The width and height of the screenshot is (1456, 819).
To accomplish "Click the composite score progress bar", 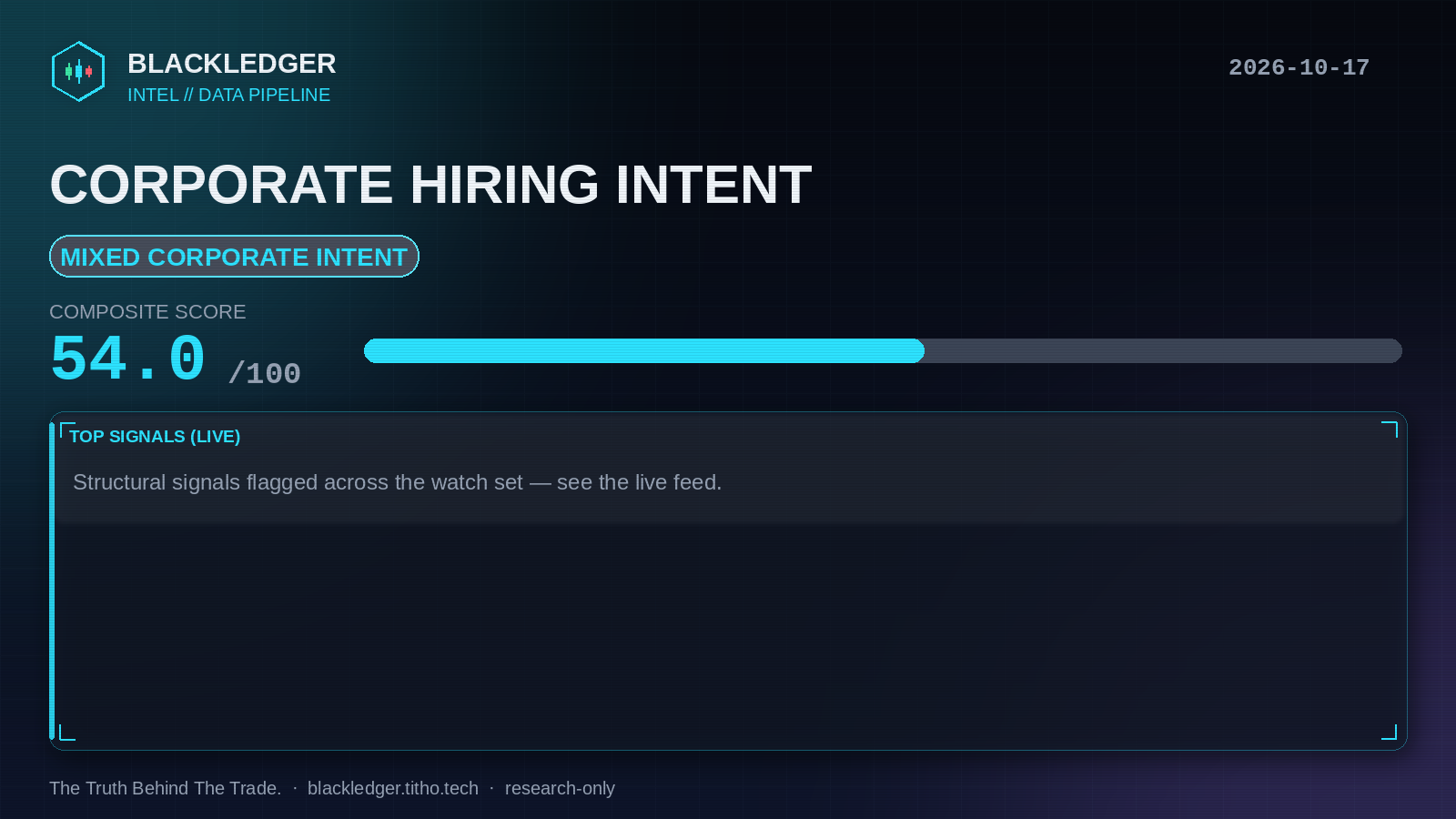I will (x=883, y=350).
